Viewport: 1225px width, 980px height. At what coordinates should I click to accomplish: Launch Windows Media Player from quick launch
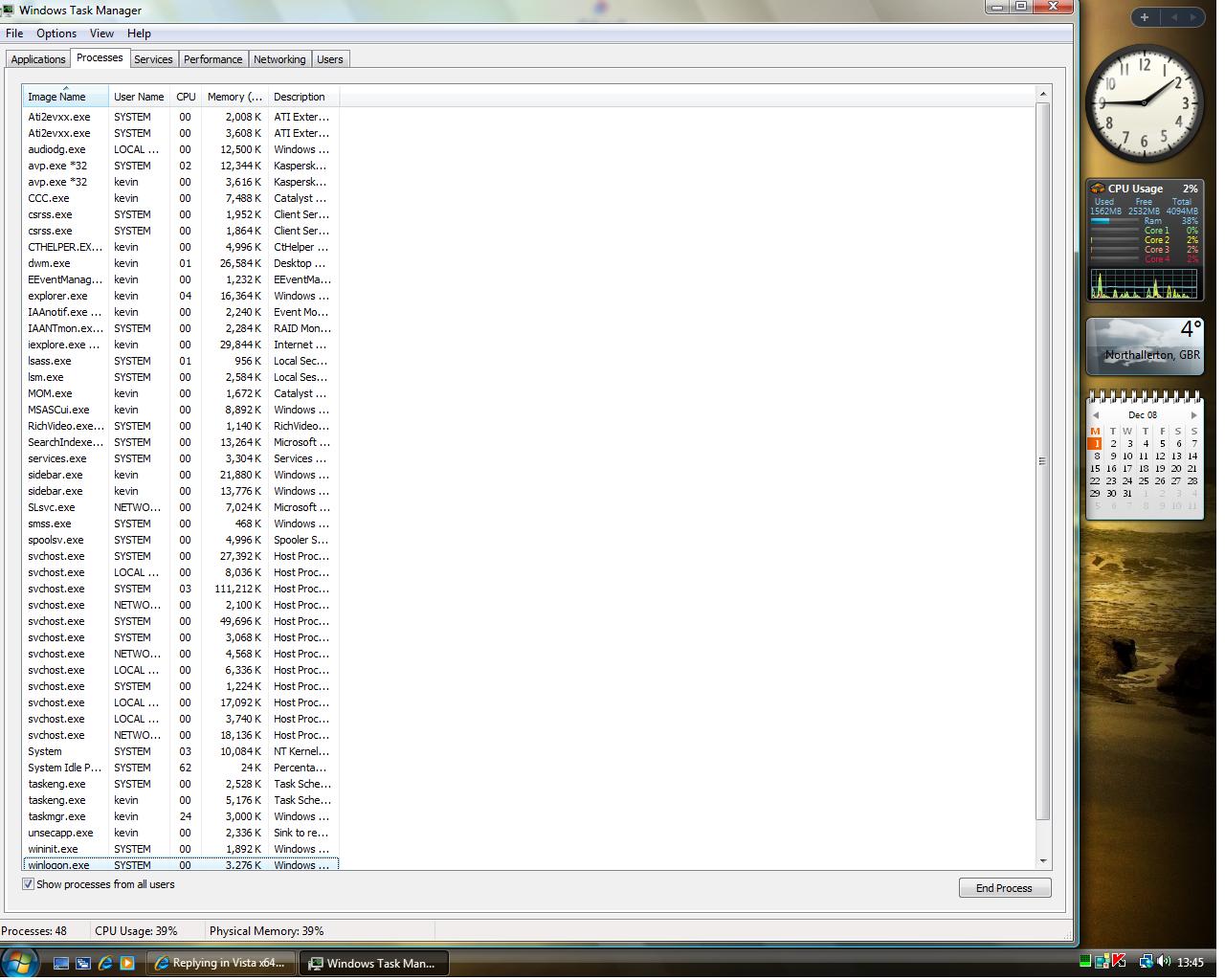[x=127, y=963]
